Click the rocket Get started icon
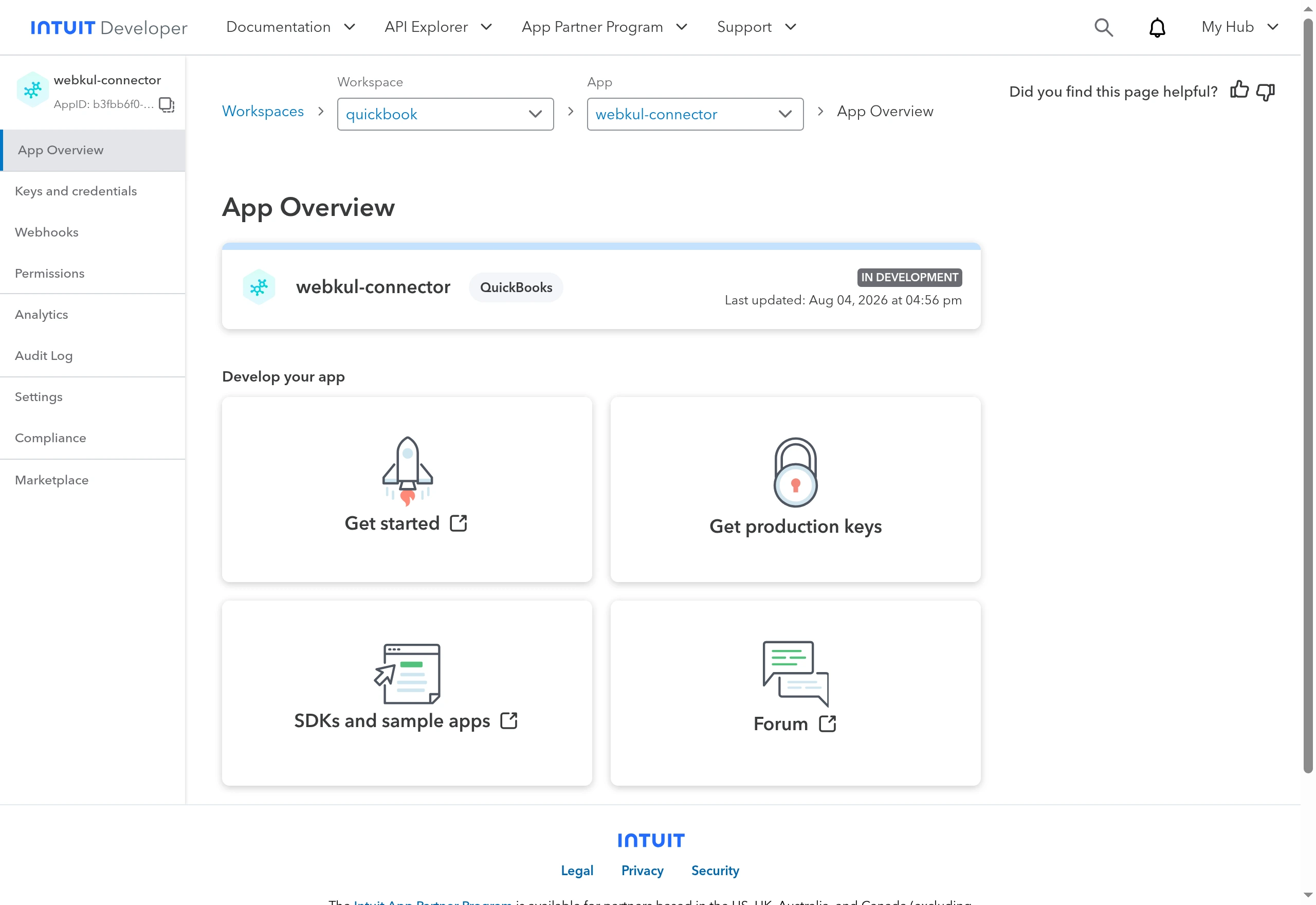 [408, 470]
